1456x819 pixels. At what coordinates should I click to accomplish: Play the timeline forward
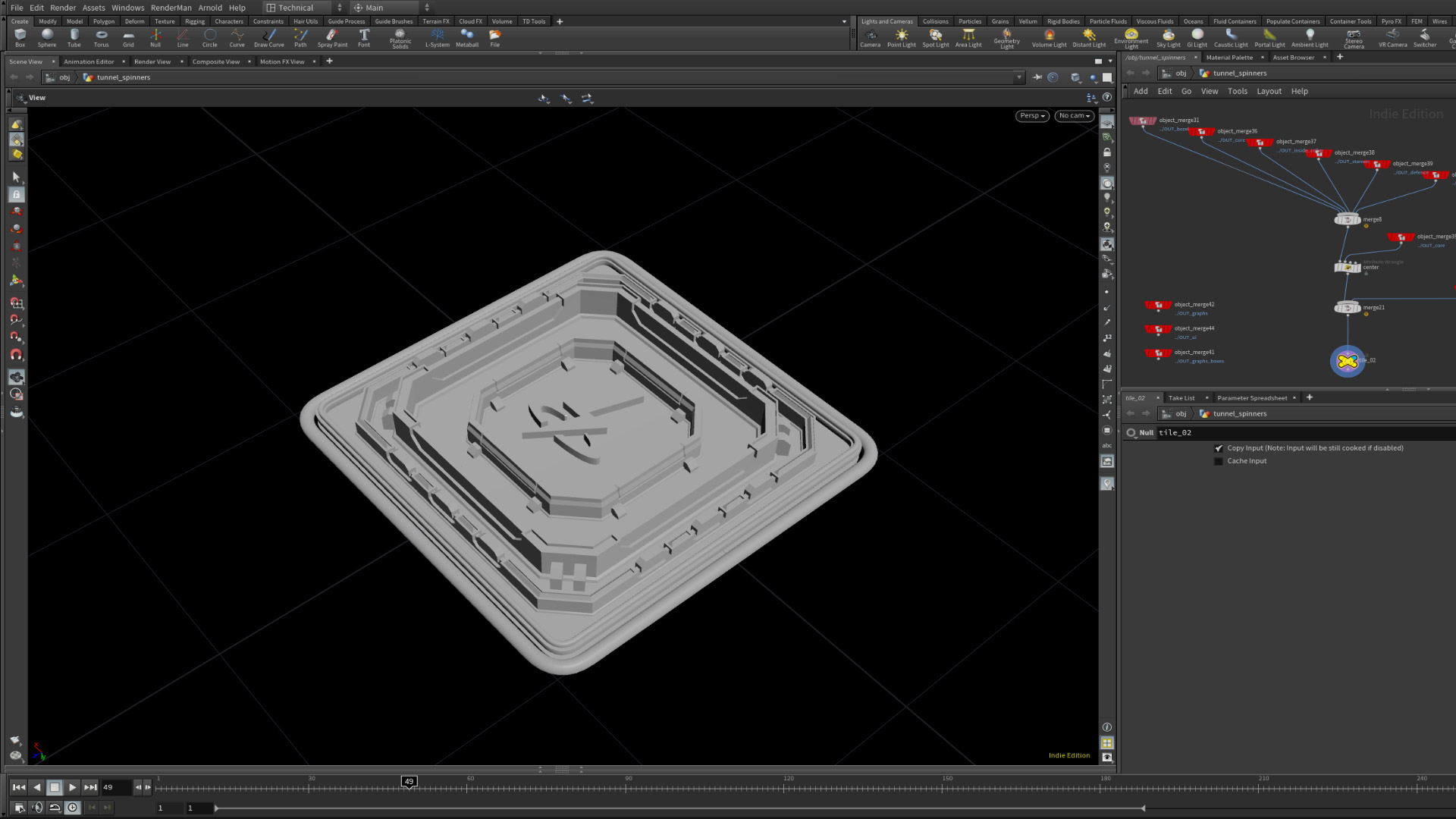coord(72,788)
